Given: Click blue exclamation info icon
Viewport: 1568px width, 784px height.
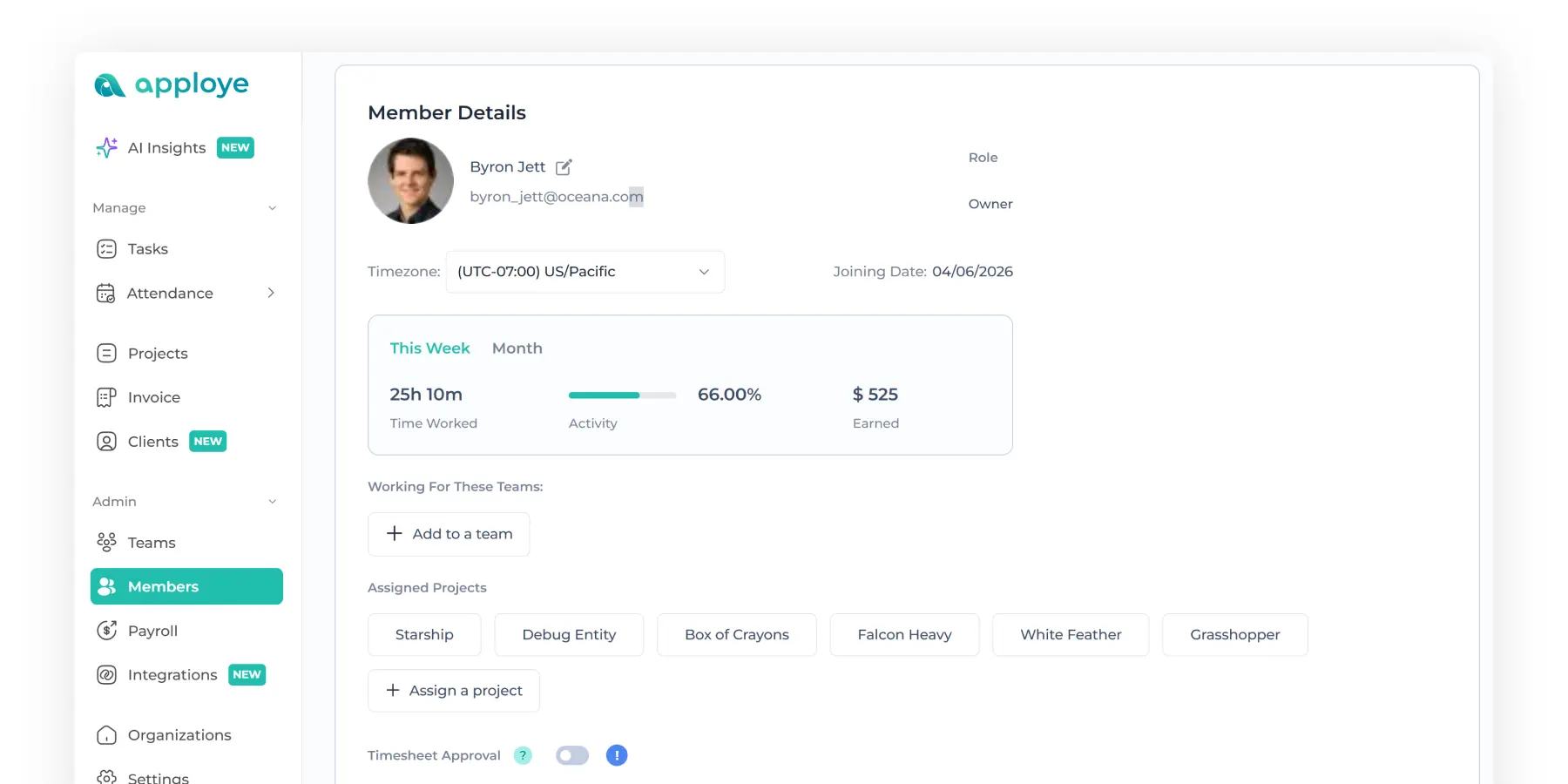Looking at the screenshot, I should [617, 755].
